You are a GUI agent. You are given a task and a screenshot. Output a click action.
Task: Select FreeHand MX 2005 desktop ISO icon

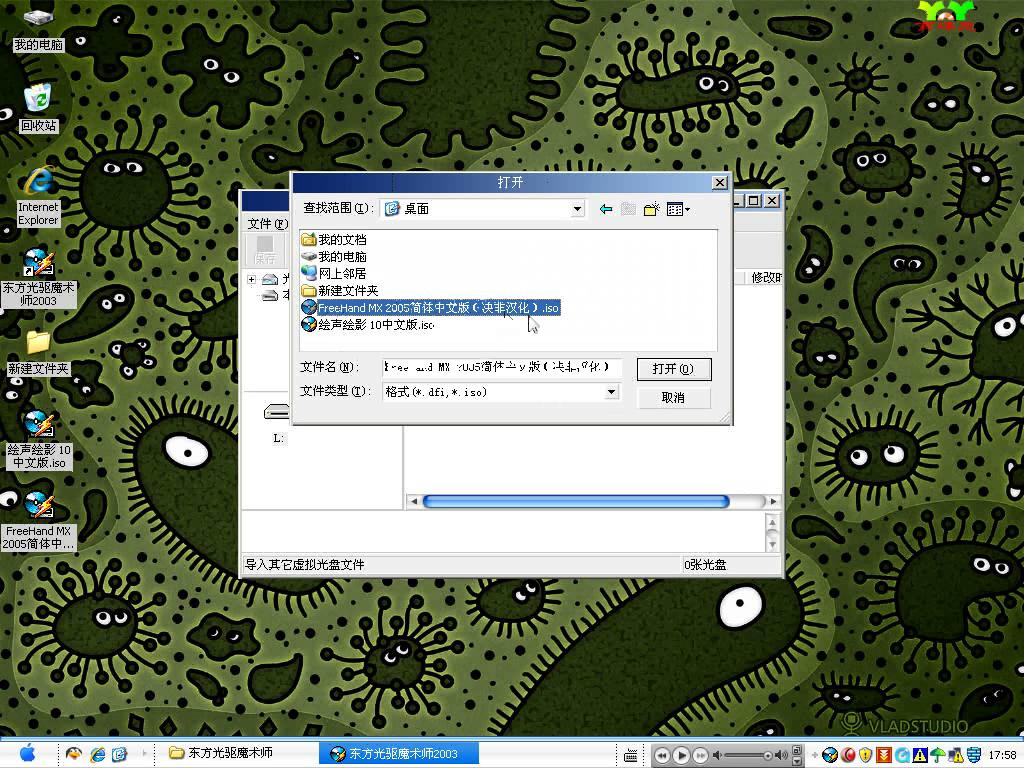coord(39,521)
